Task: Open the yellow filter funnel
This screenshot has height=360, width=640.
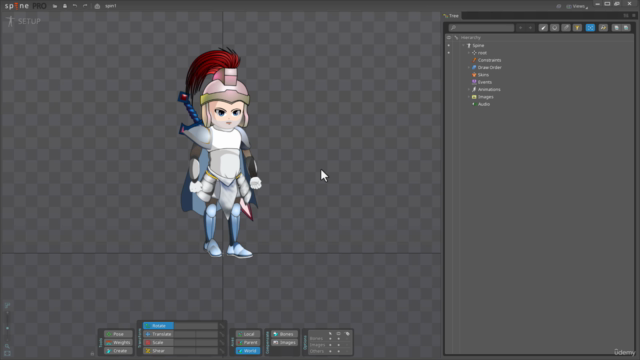Action: point(577,28)
